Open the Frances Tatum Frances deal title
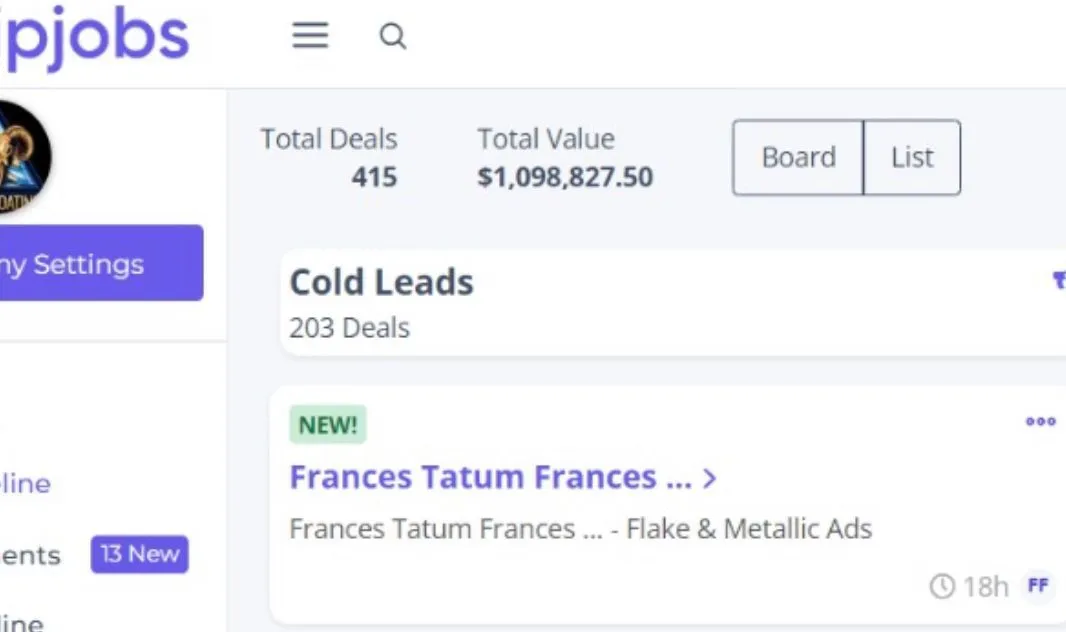This screenshot has width=1066, height=632. click(x=490, y=477)
